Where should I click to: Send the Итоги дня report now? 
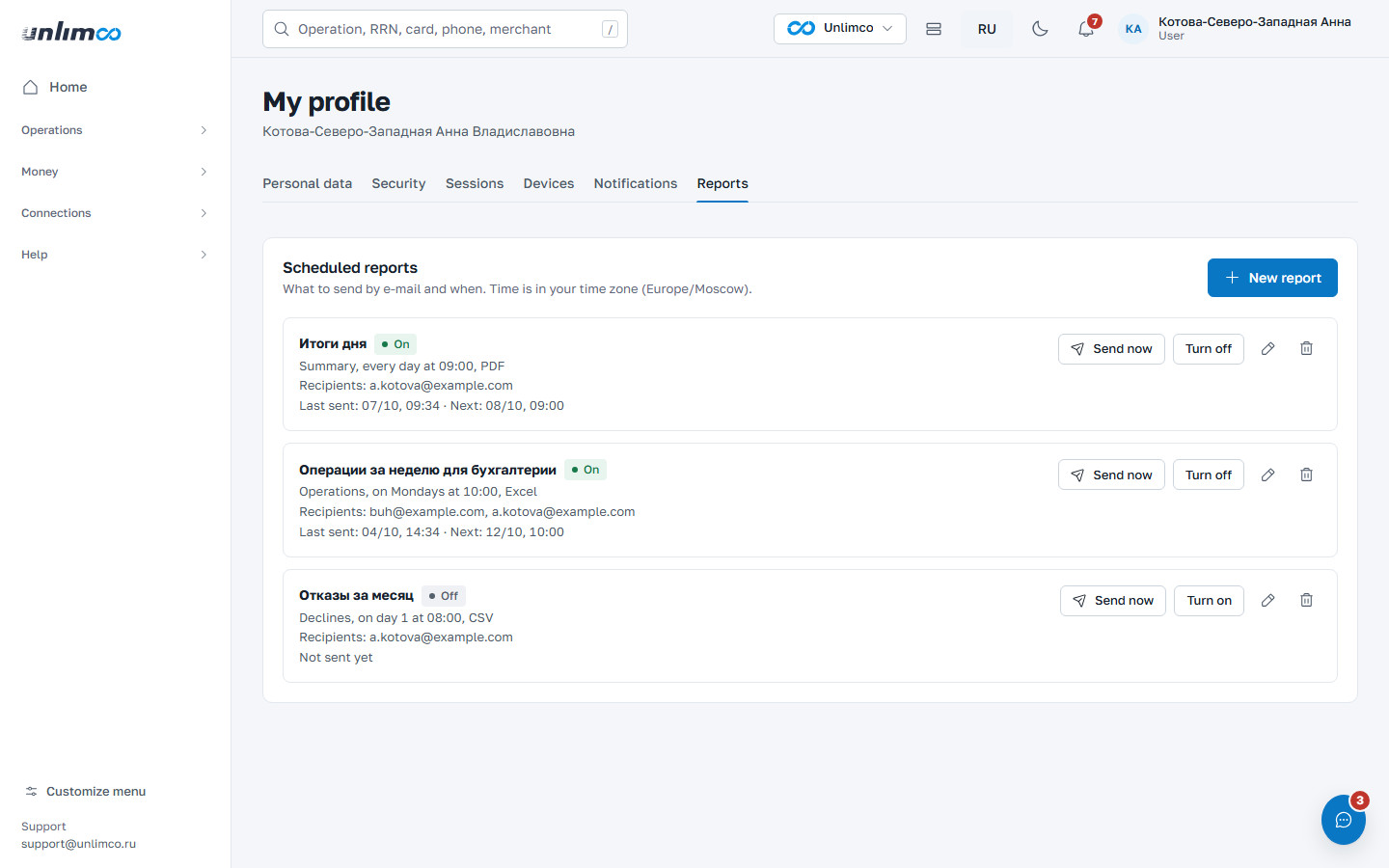click(x=1111, y=349)
